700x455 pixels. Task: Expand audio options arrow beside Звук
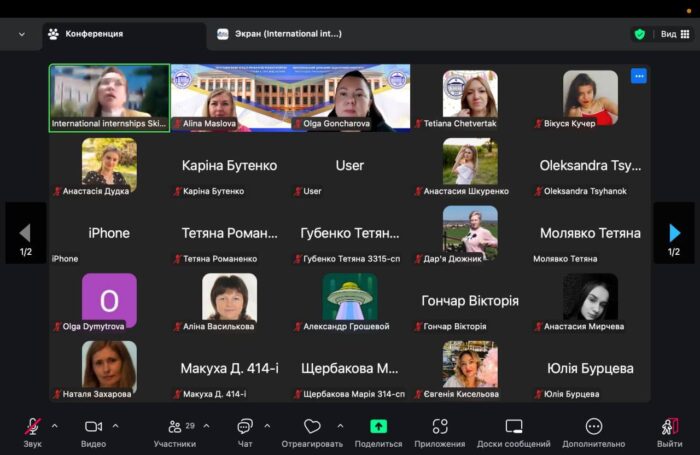54,426
